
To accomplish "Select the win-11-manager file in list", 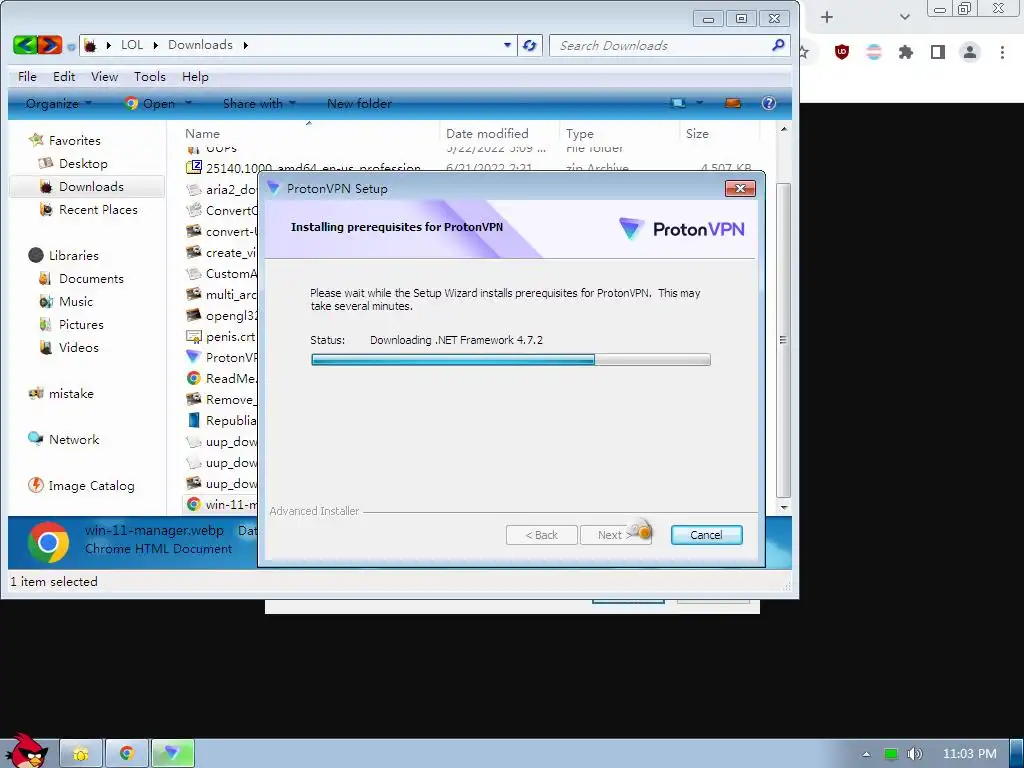I will coord(222,504).
